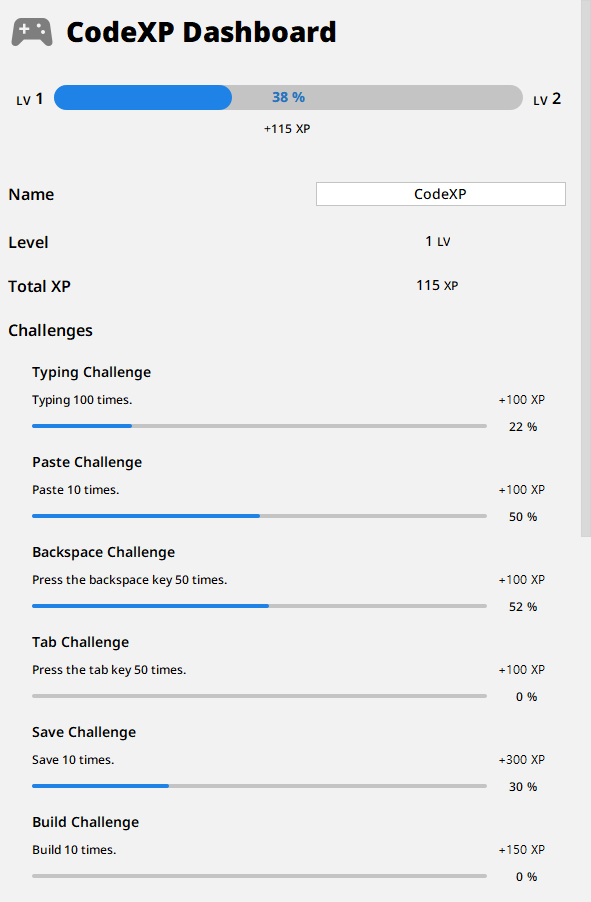Click the +115 XP label

point(287,128)
